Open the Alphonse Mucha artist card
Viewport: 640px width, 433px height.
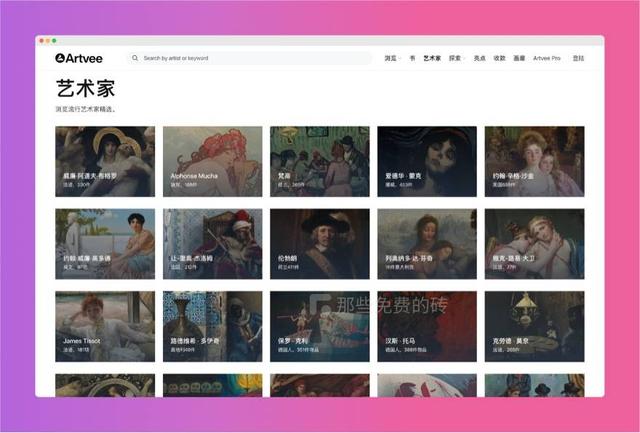[213, 162]
